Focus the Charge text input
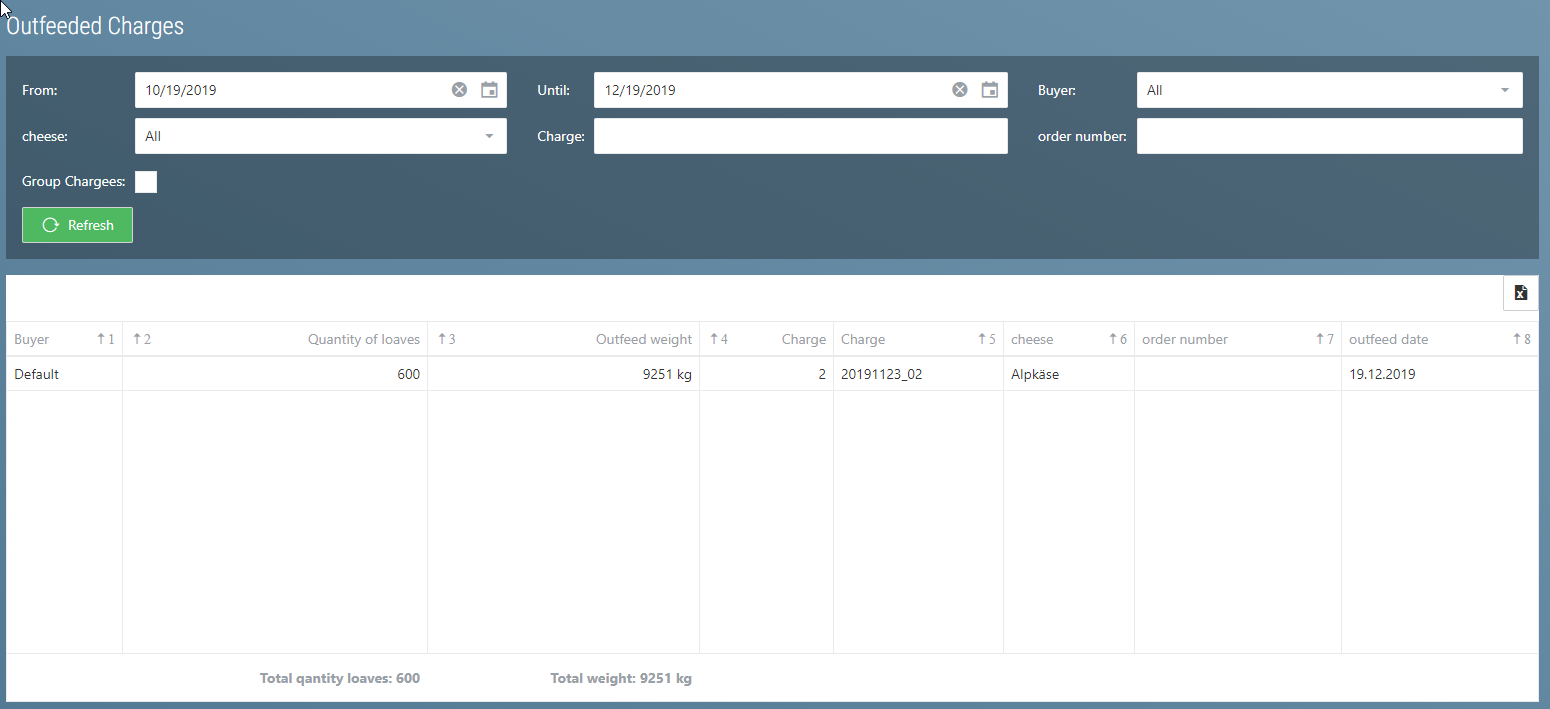Screen dimensions: 1550x709 (x=800, y=136)
